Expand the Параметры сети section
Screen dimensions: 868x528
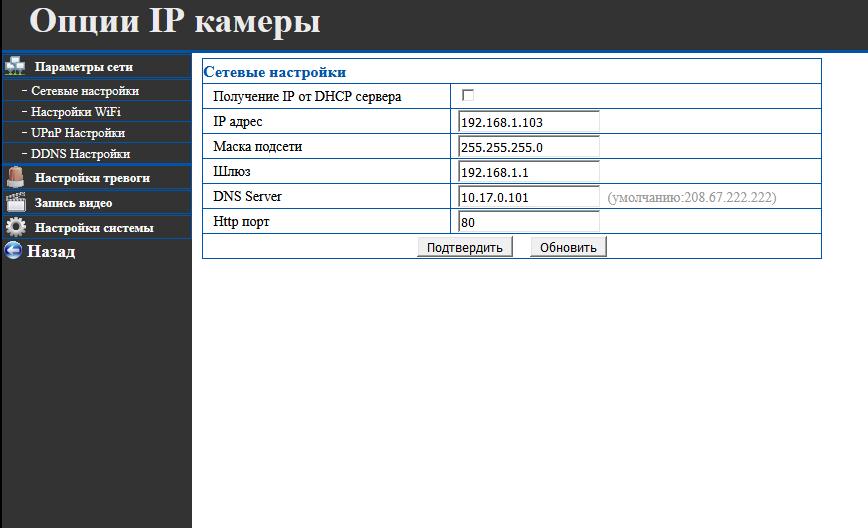[83, 67]
